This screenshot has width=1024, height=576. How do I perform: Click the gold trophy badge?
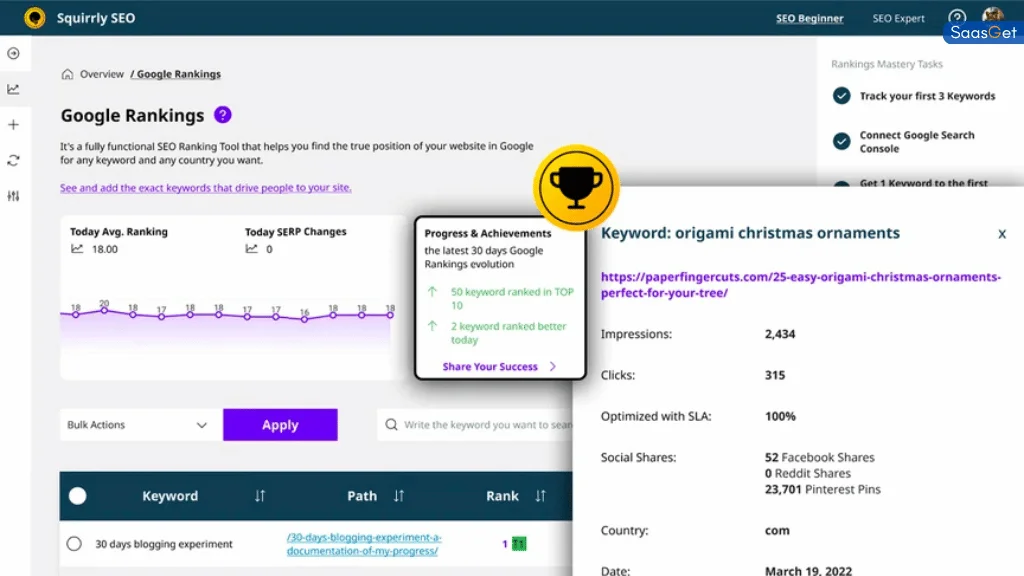(576, 187)
